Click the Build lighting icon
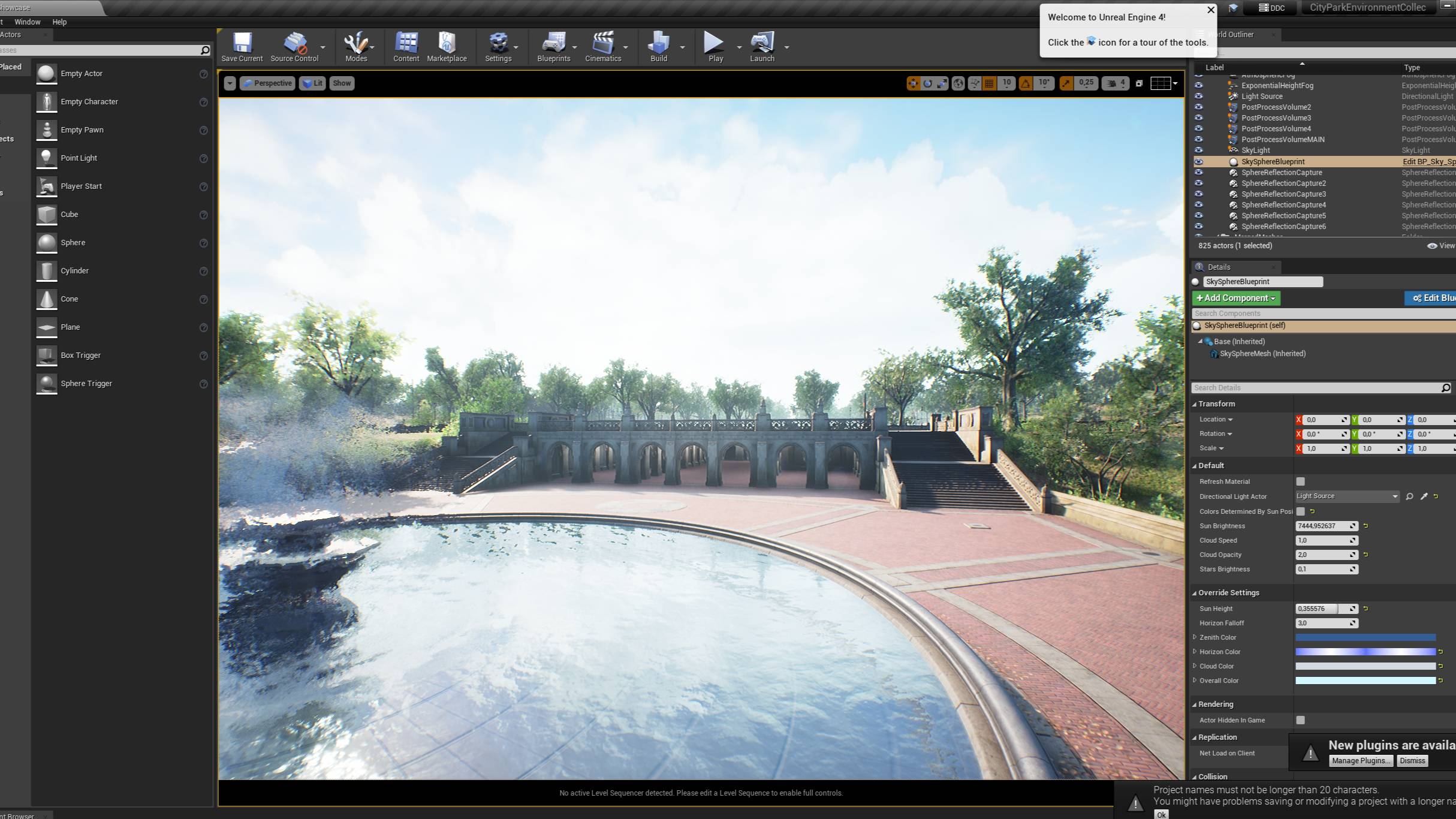The width and height of the screenshot is (1456, 819). click(658, 47)
